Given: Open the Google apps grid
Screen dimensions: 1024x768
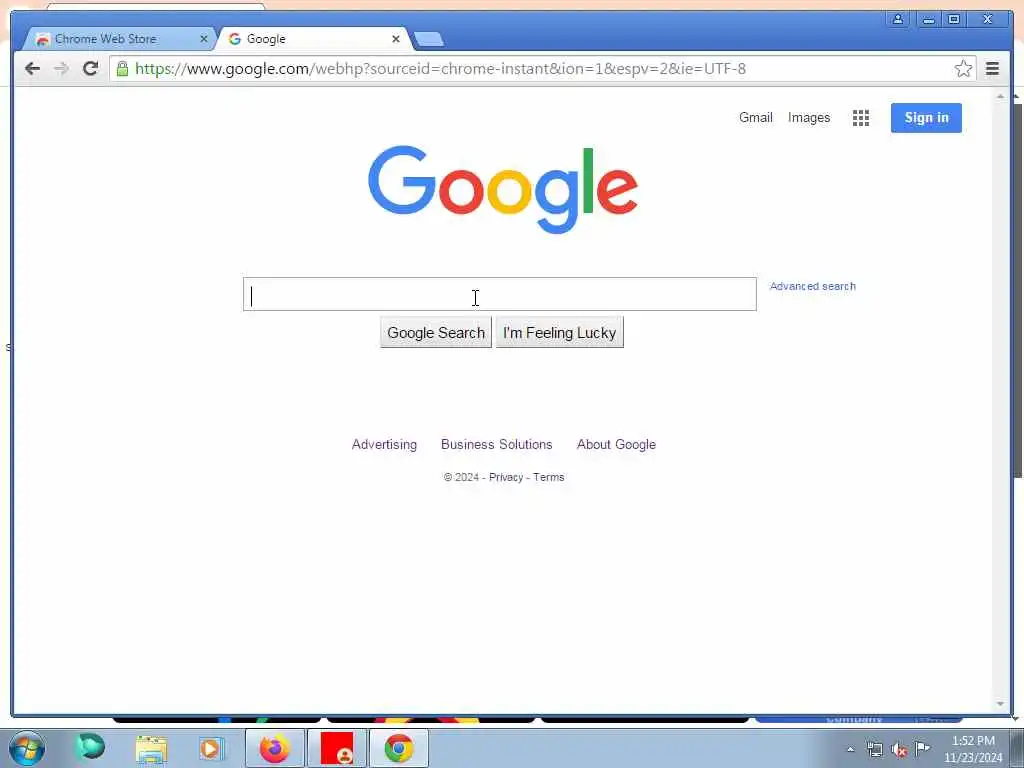Looking at the screenshot, I should pos(861,118).
